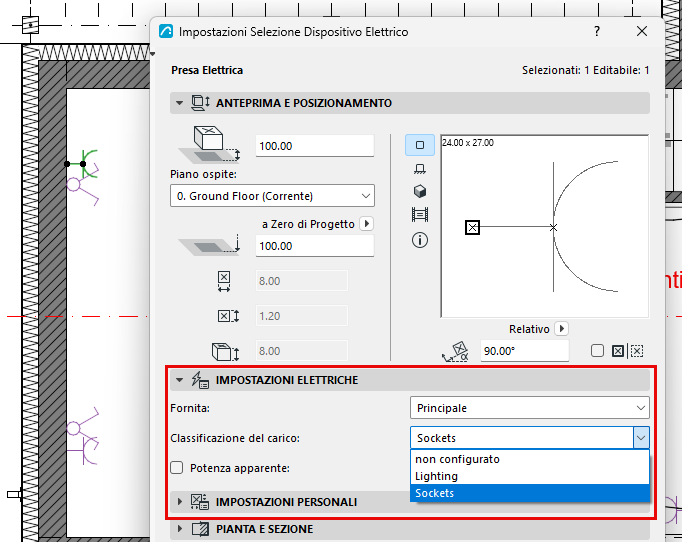Close the Classificazione del carico dropdown arrow

[641, 438]
